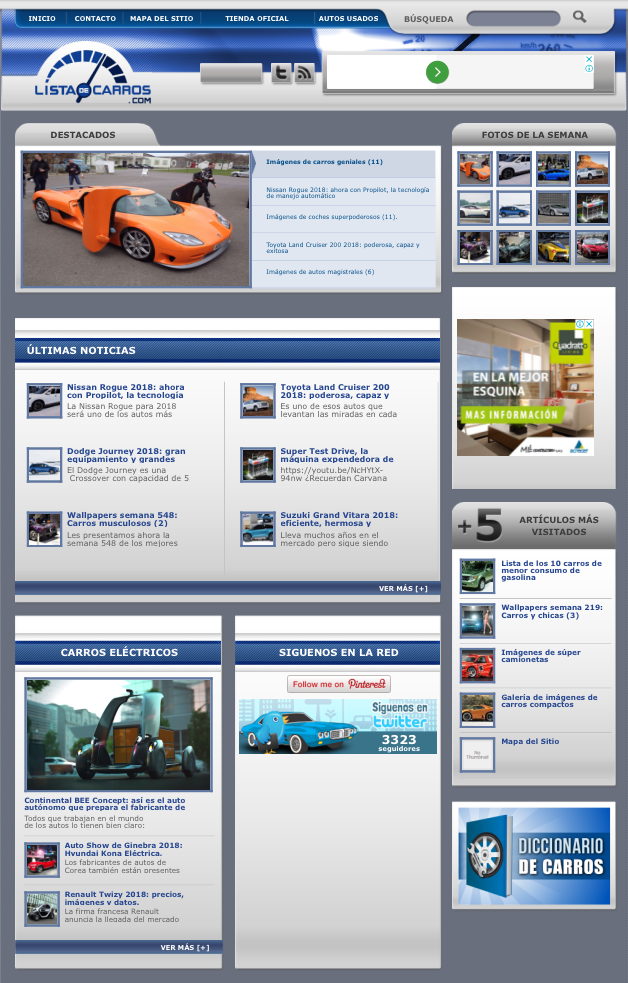
Task: Click in the Búsqueda search field
Action: pyautogui.click(x=513, y=19)
